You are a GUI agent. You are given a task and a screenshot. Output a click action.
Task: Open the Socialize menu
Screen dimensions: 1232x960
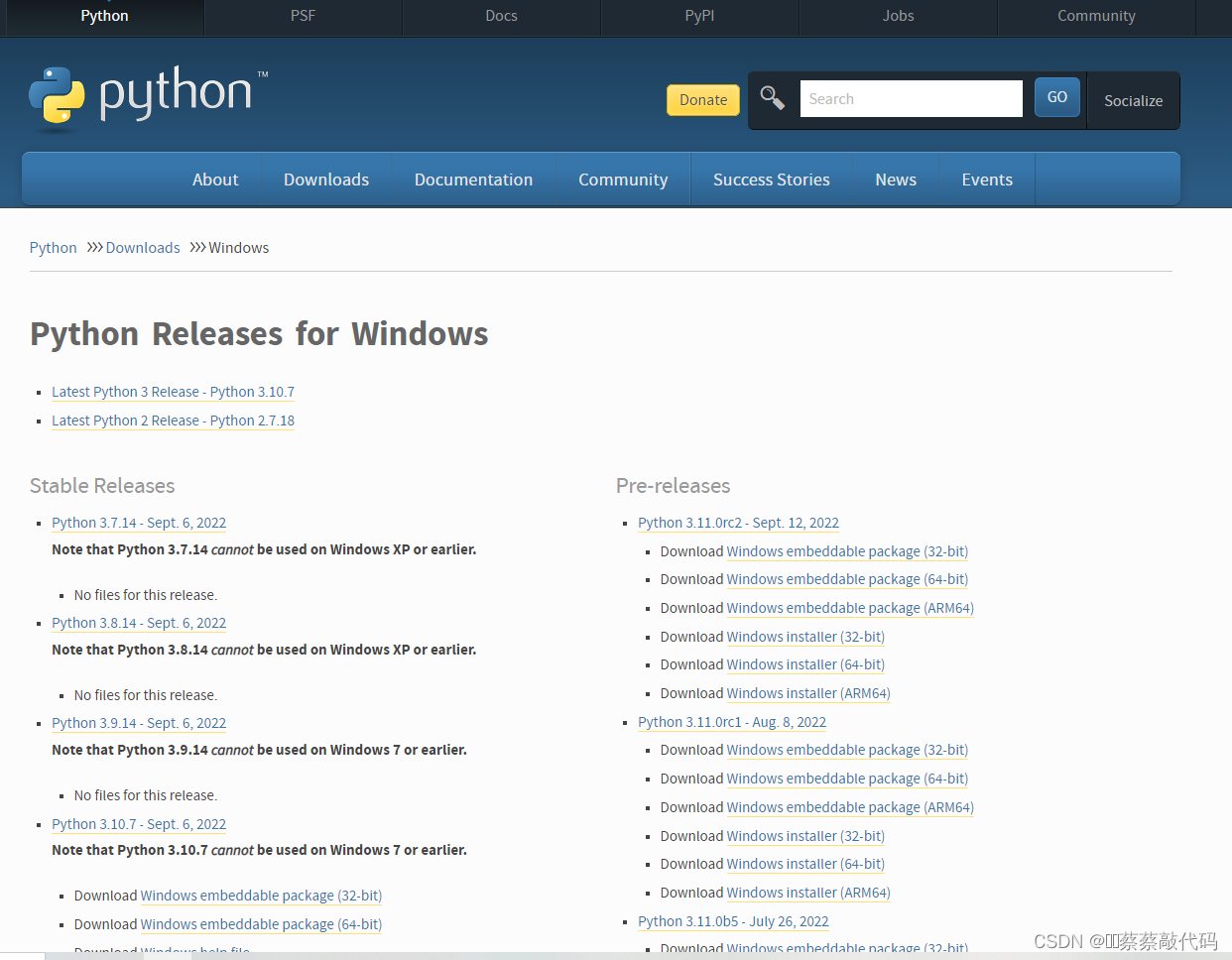pyautogui.click(x=1133, y=101)
